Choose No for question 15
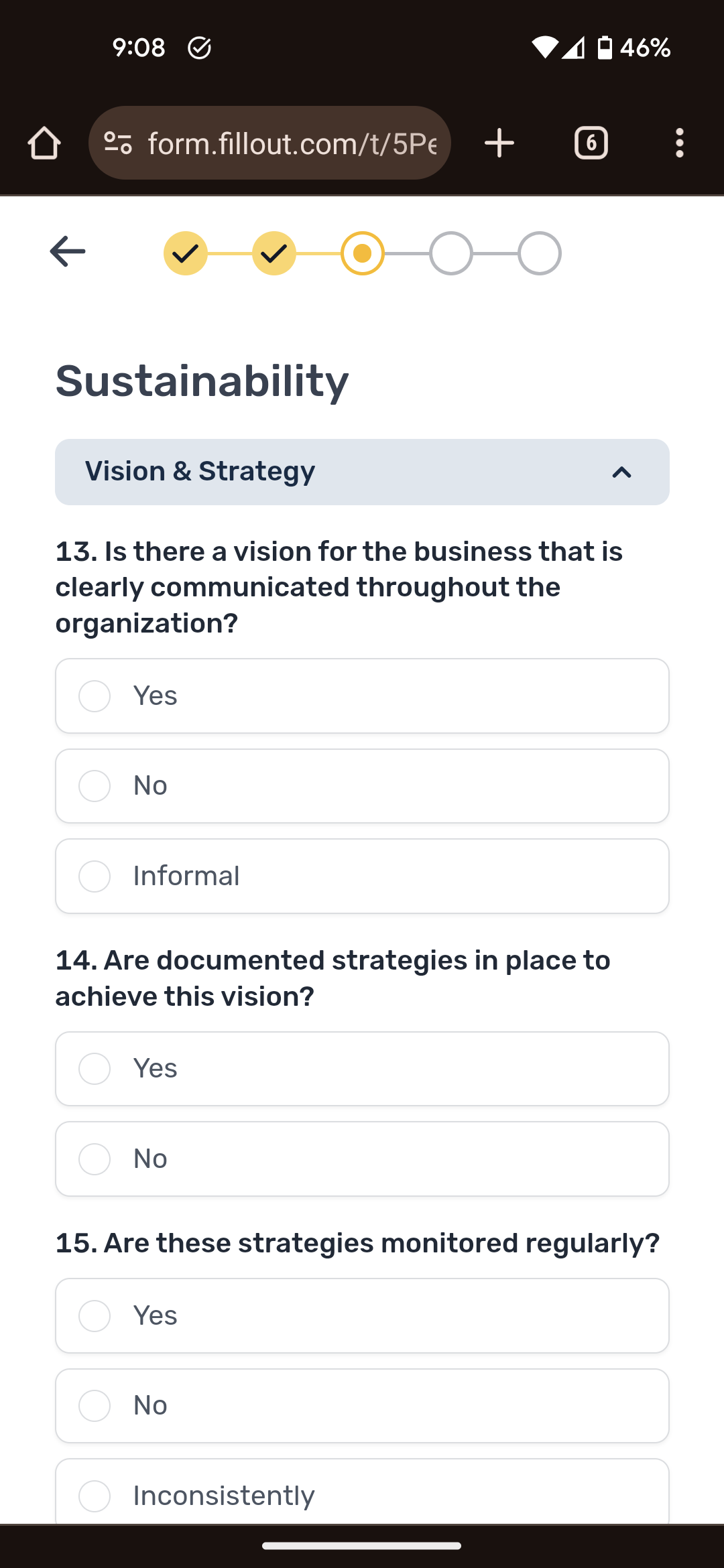Screen dimensions: 724x1568 (x=362, y=1405)
